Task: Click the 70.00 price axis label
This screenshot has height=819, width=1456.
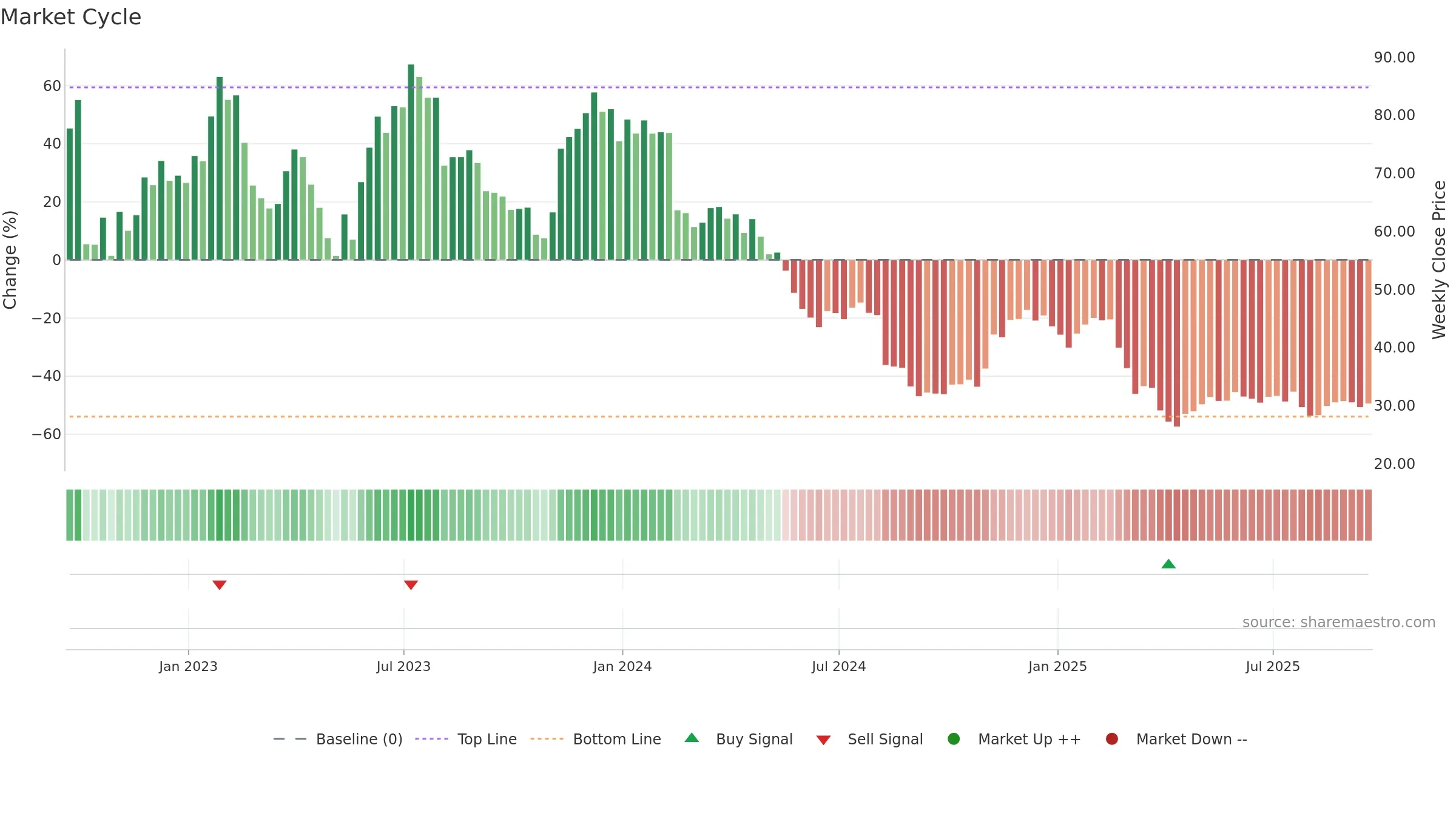Action: (x=1394, y=174)
